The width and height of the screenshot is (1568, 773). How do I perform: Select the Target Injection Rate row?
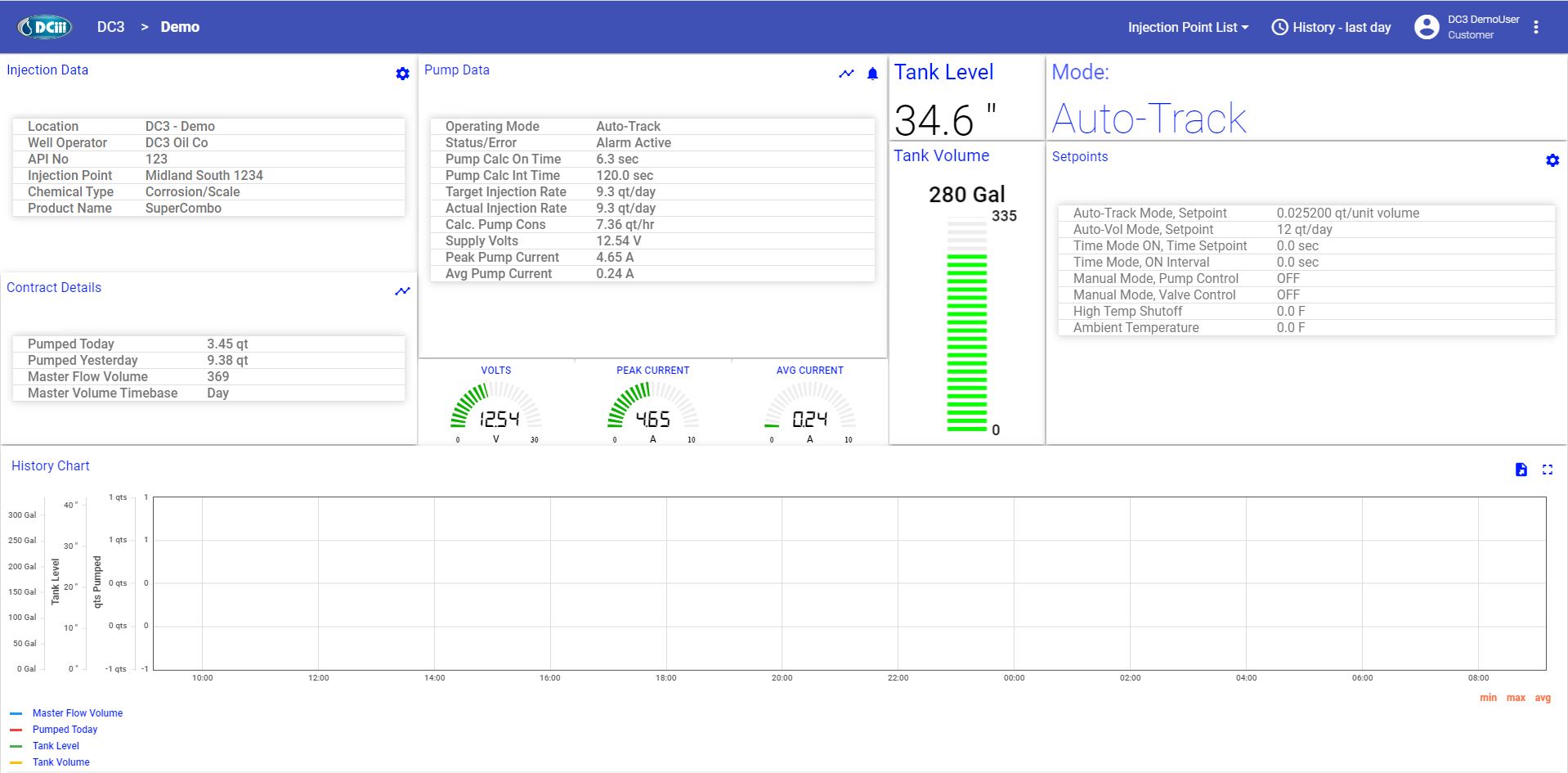[652, 192]
